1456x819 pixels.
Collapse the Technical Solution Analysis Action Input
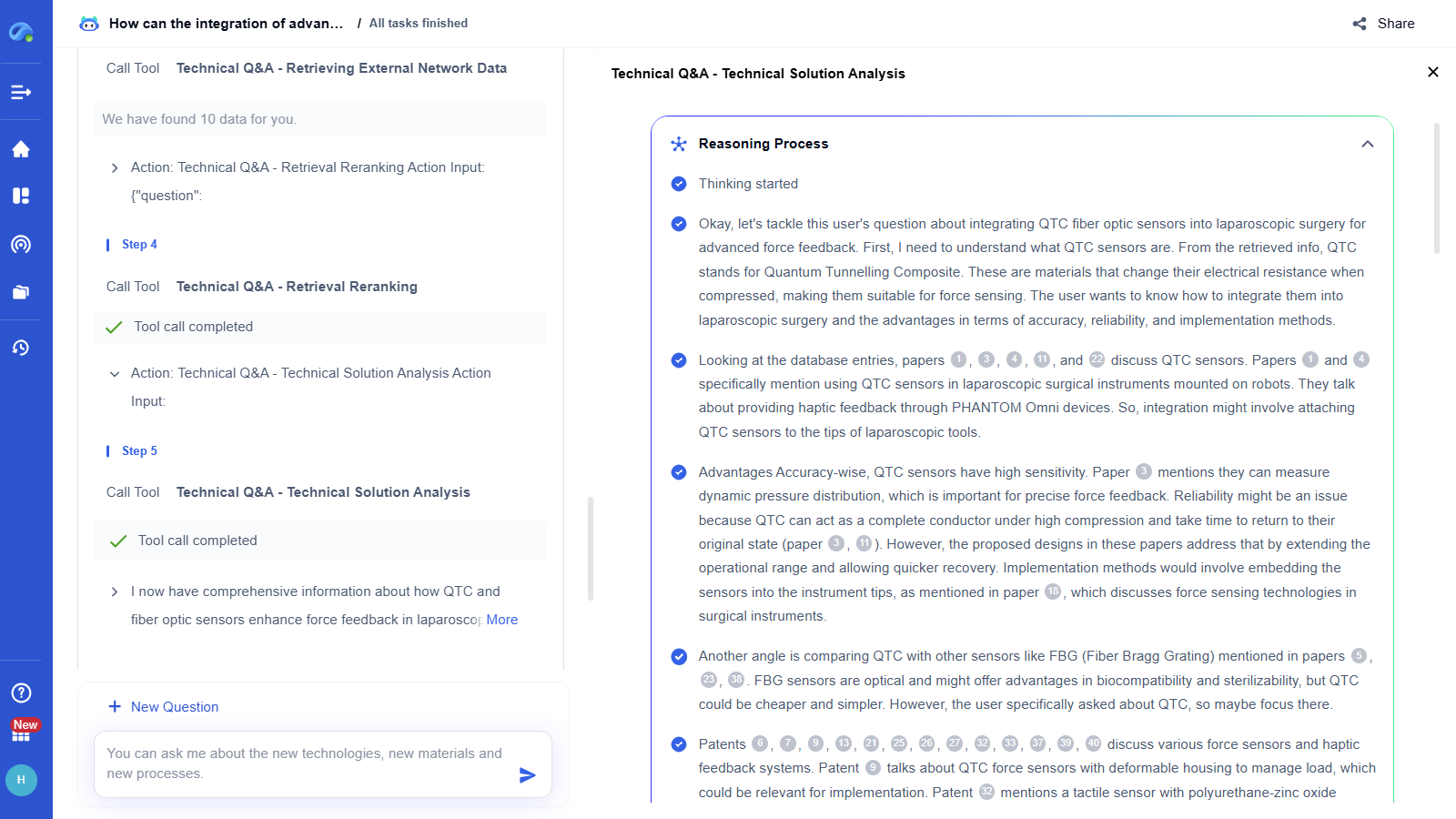tap(115, 373)
